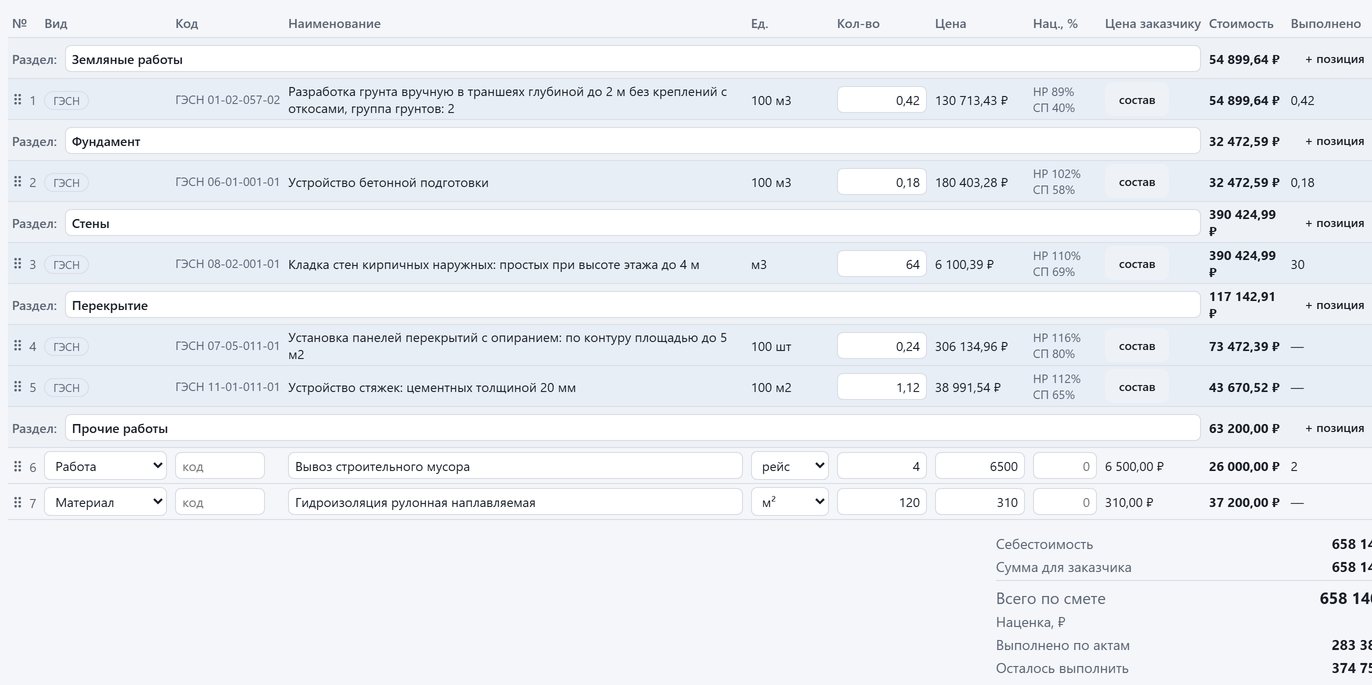
Task: Select the drag handle for row 7
Action: 17,502
